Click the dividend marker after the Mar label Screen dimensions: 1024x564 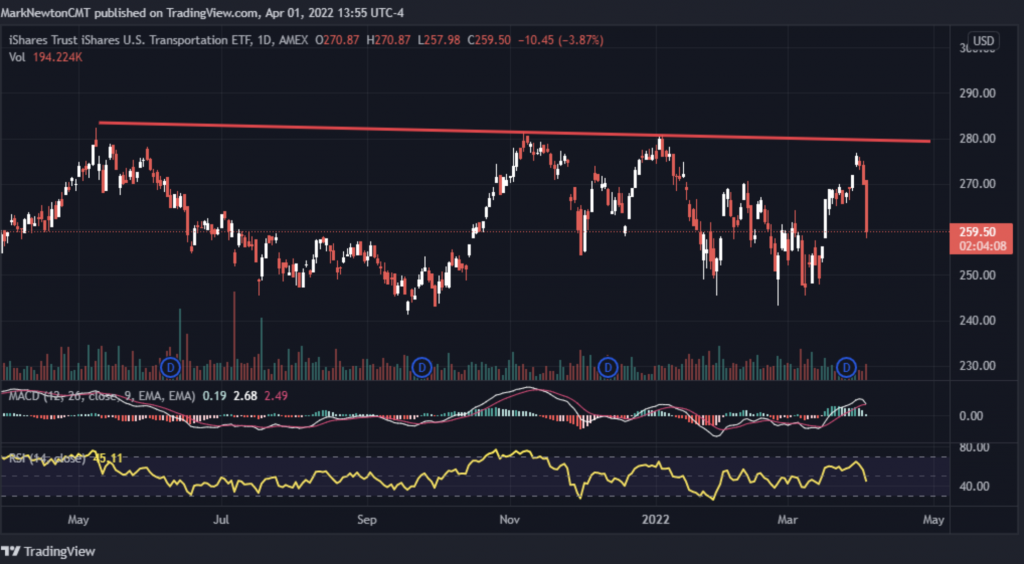tap(847, 368)
